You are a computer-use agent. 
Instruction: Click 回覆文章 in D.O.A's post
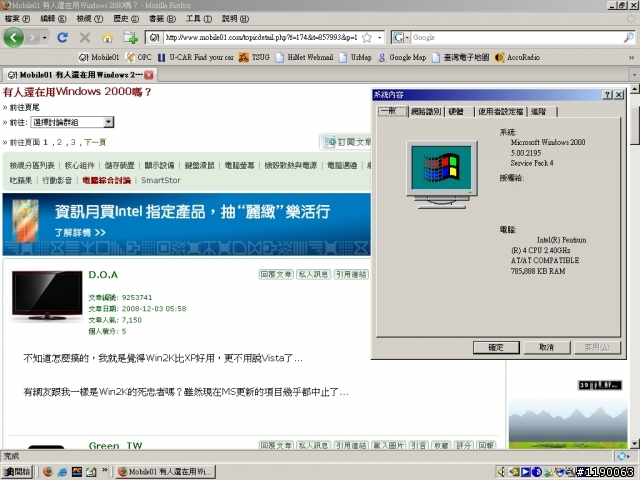pos(276,274)
